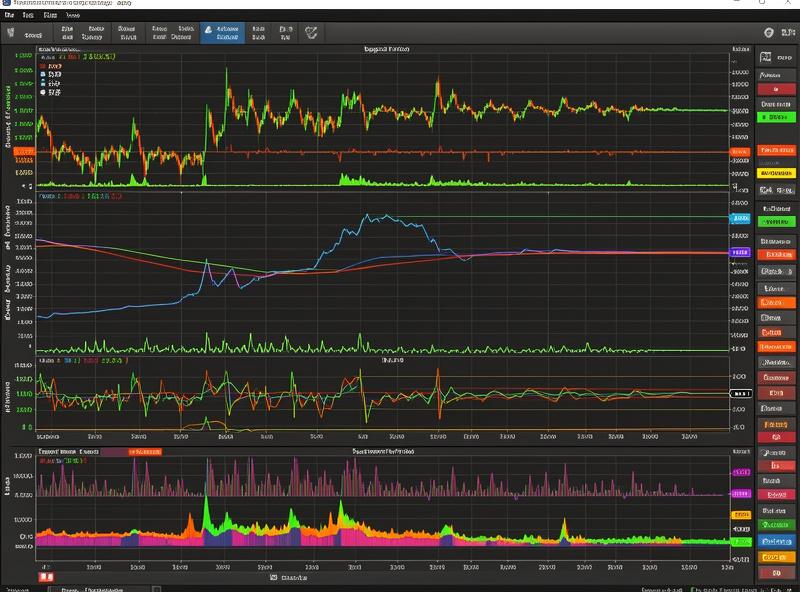Click the blue price tag on middle chart axis
This screenshot has height=592, width=800.
point(740,218)
